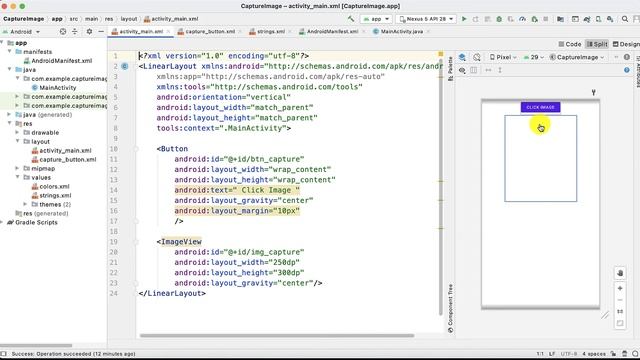Close the activity_main.xml tab

168,31
